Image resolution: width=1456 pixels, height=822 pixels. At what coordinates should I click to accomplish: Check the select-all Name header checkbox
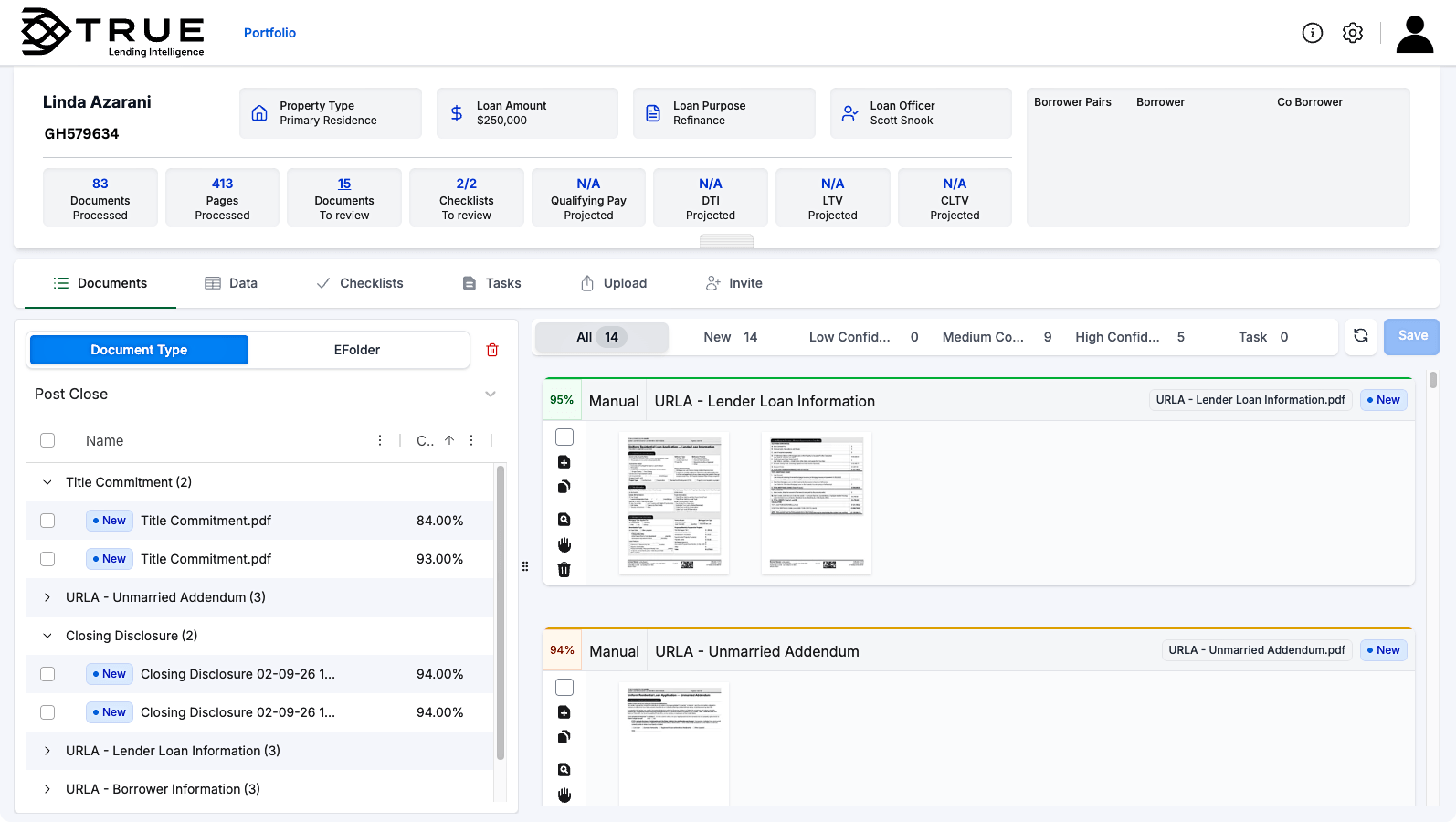click(x=47, y=440)
